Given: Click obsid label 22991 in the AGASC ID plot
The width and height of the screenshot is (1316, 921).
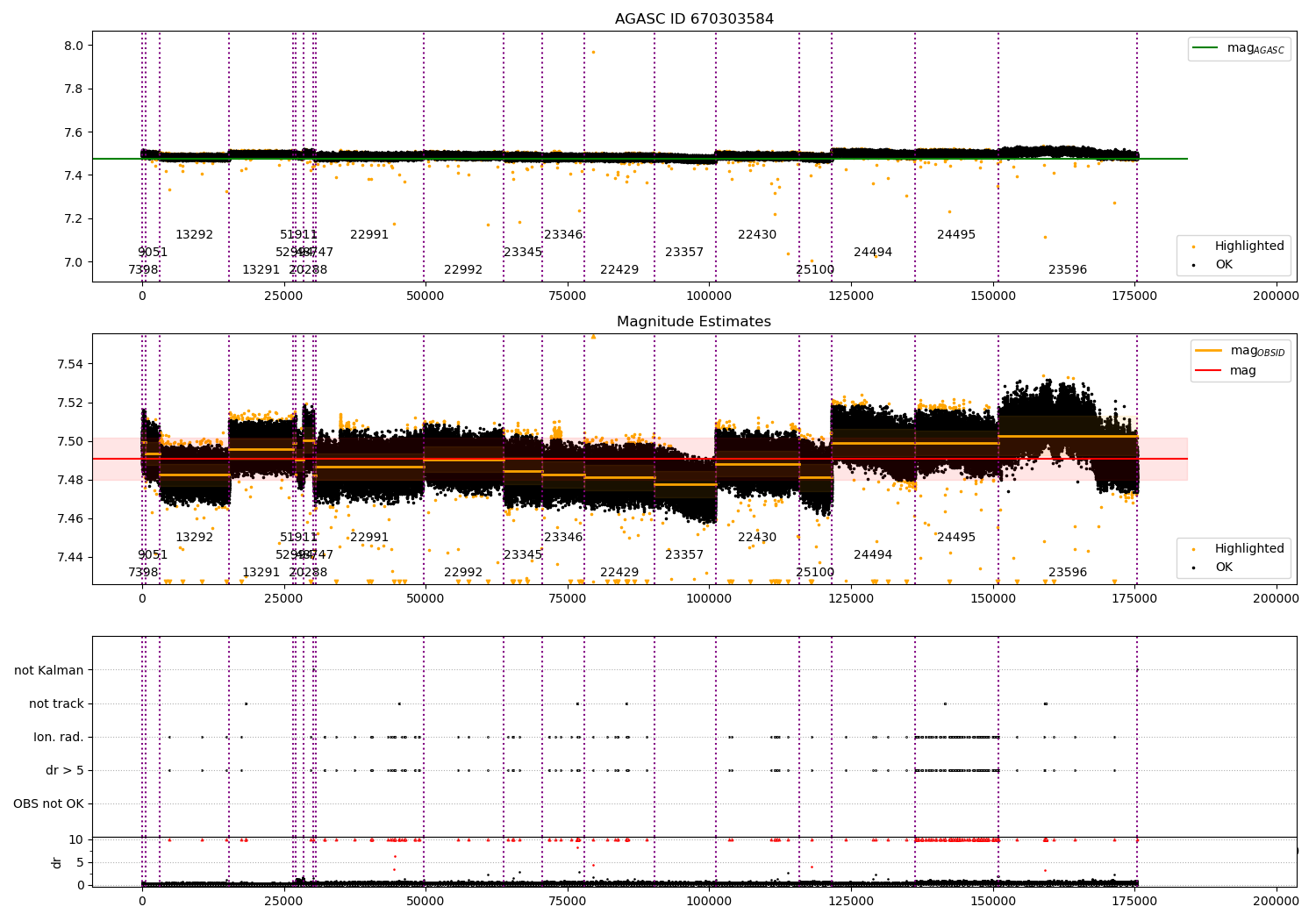Looking at the screenshot, I should pos(369,235).
